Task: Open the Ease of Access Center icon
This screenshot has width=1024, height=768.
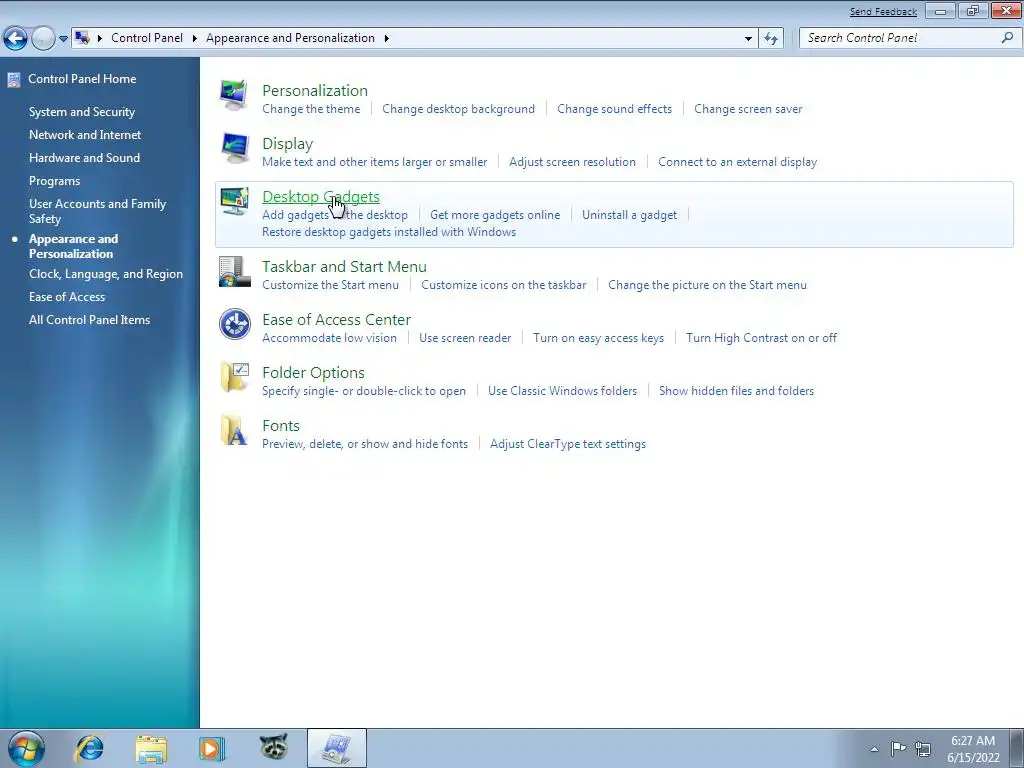Action: click(234, 324)
